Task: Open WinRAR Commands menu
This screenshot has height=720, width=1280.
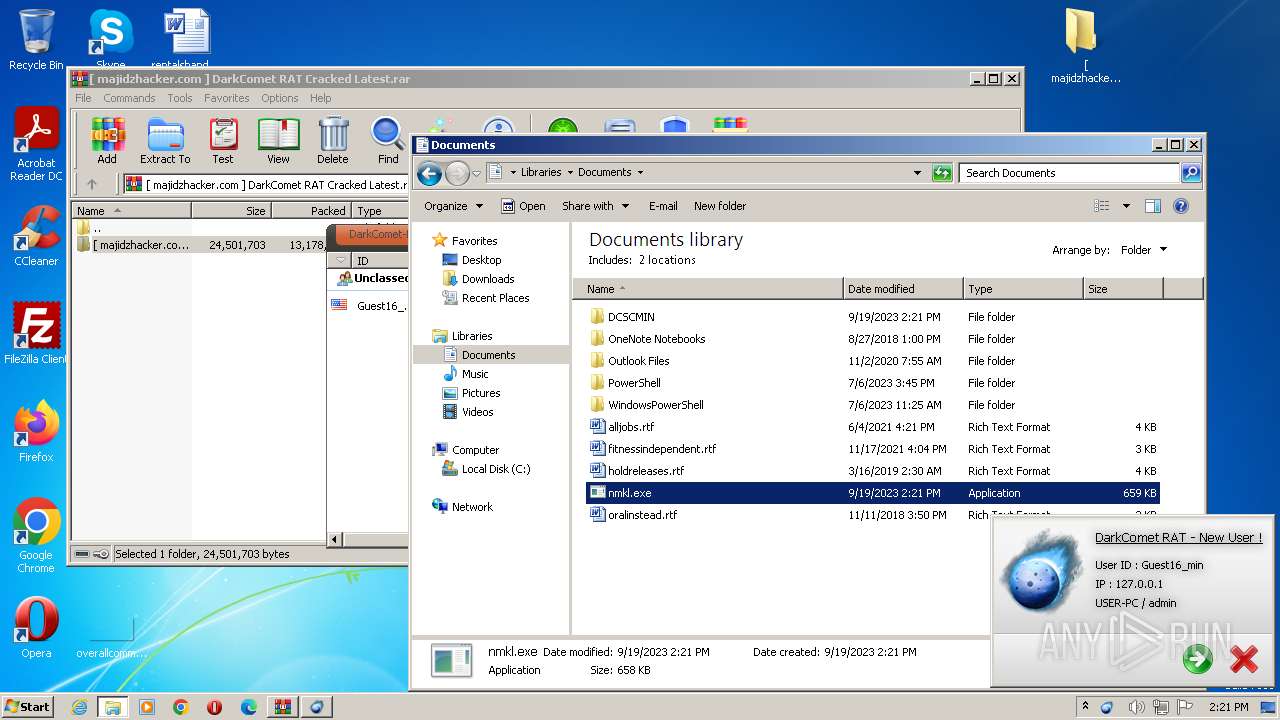Action: tap(129, 98)
